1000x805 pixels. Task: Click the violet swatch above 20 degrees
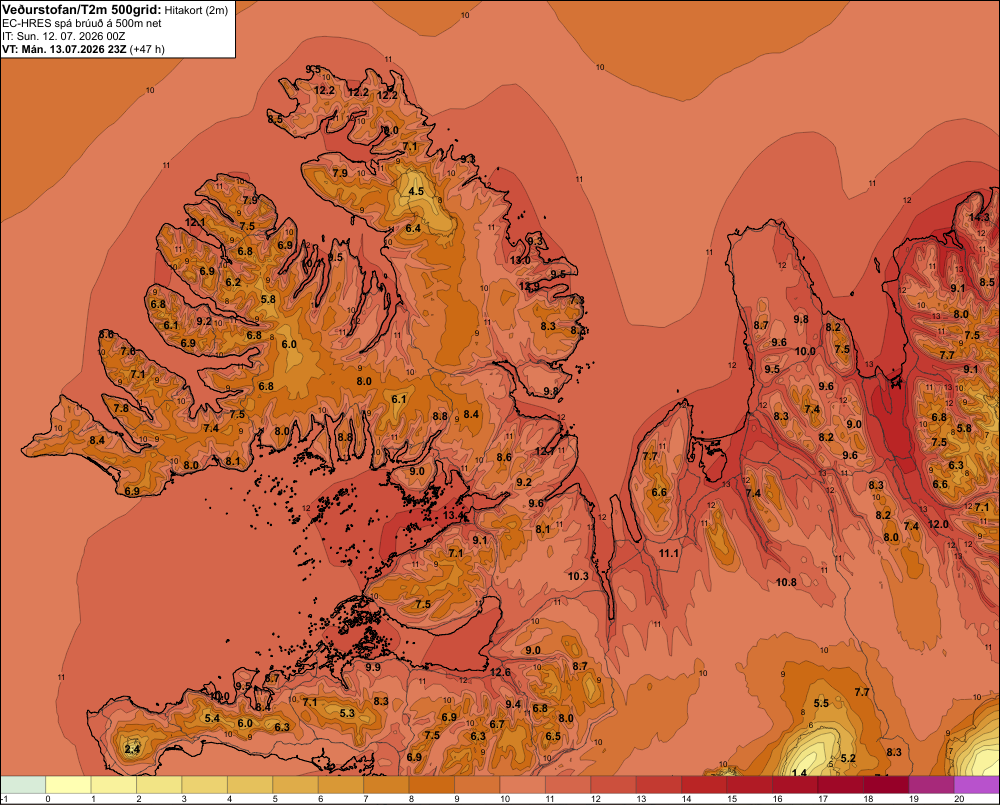(977, 785)
